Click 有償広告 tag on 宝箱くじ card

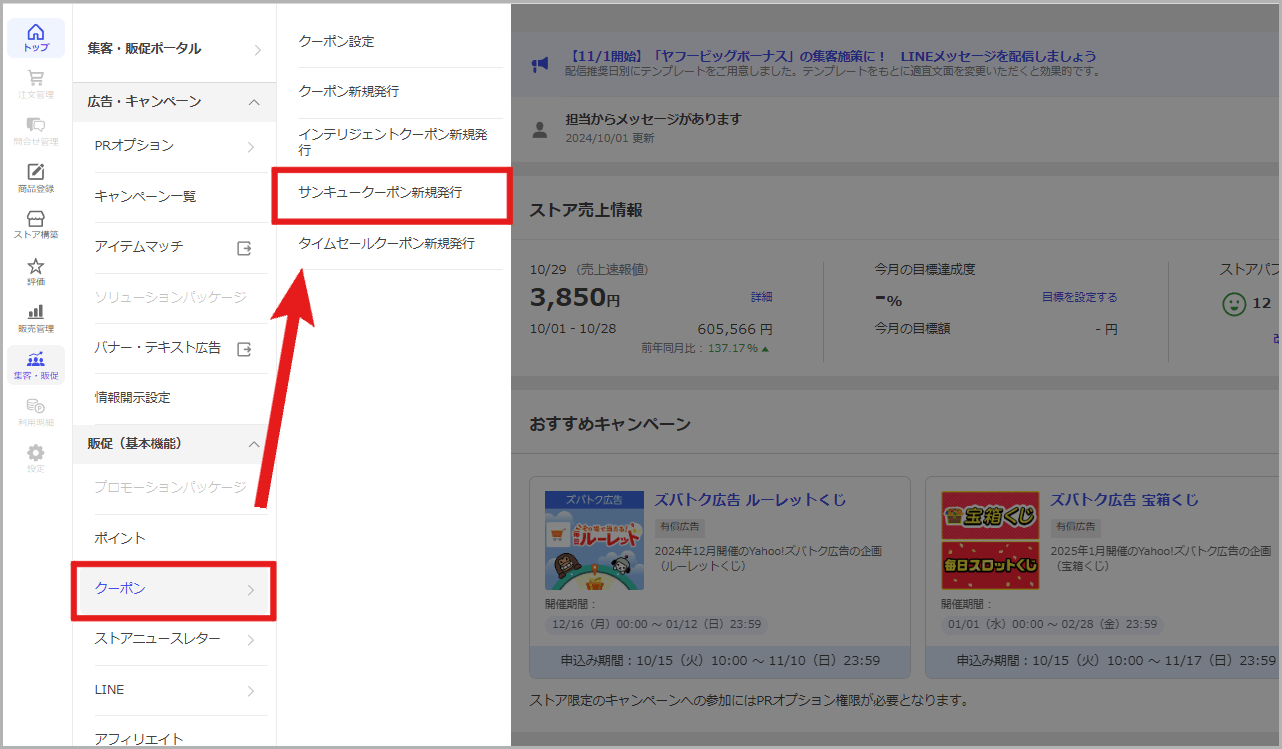(1076, 526)
